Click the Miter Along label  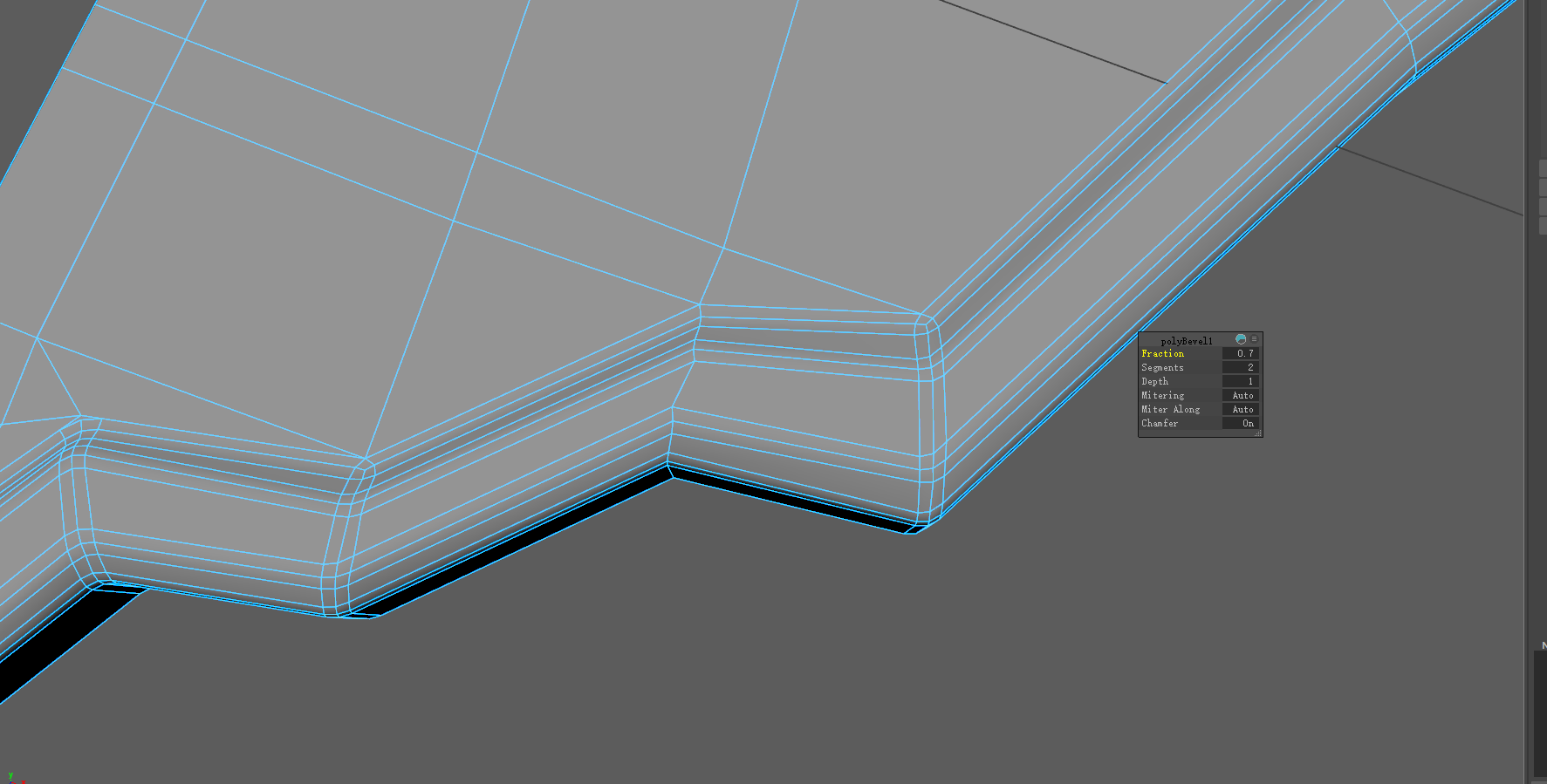click(1171, 409)
